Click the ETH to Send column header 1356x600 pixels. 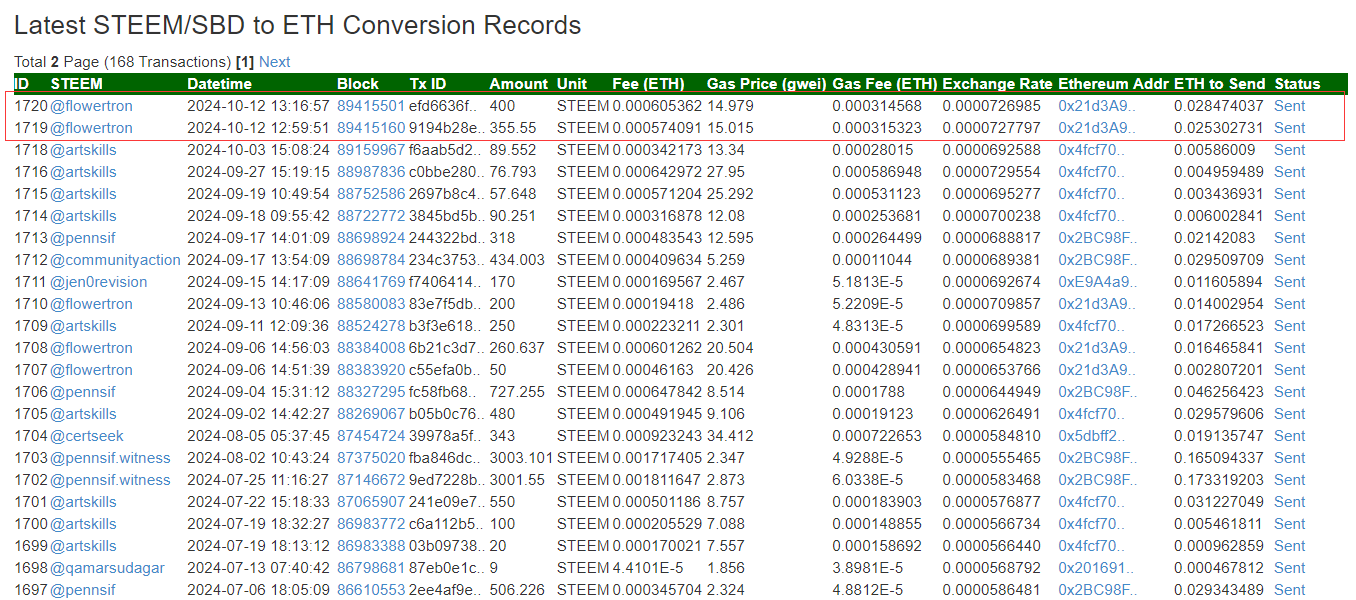point(1219,84)
